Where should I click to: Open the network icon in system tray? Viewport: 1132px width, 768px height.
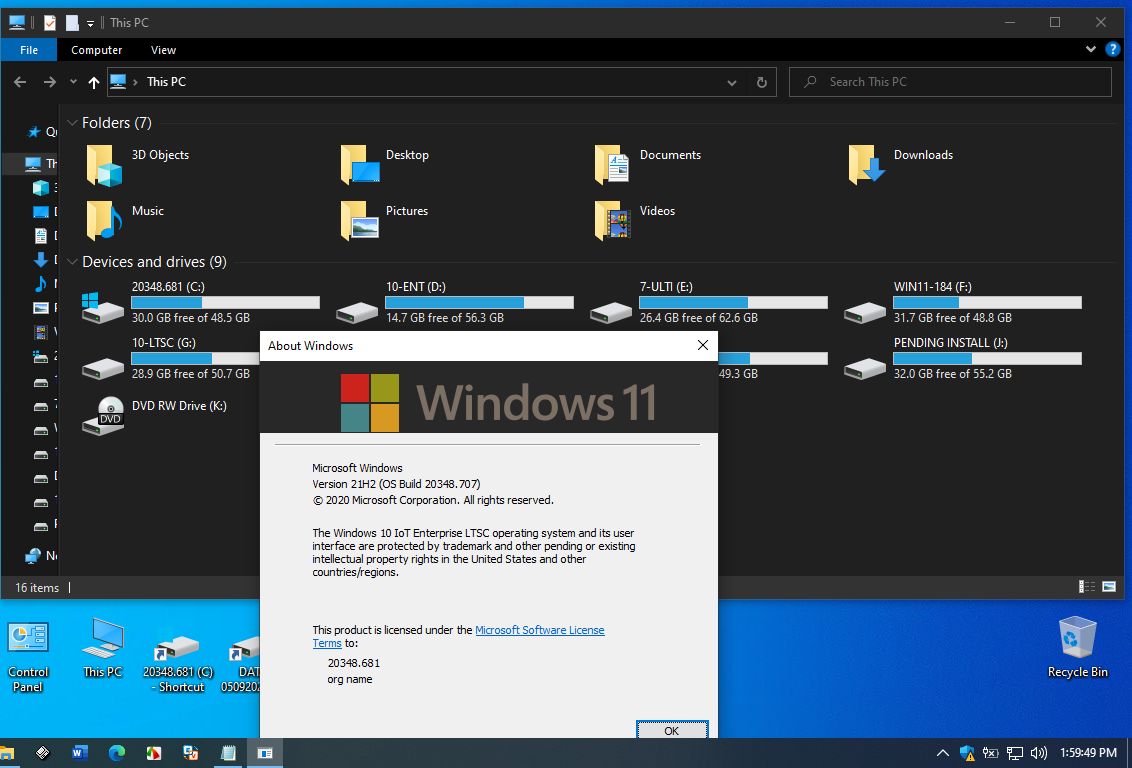(x=1014, y=753)
